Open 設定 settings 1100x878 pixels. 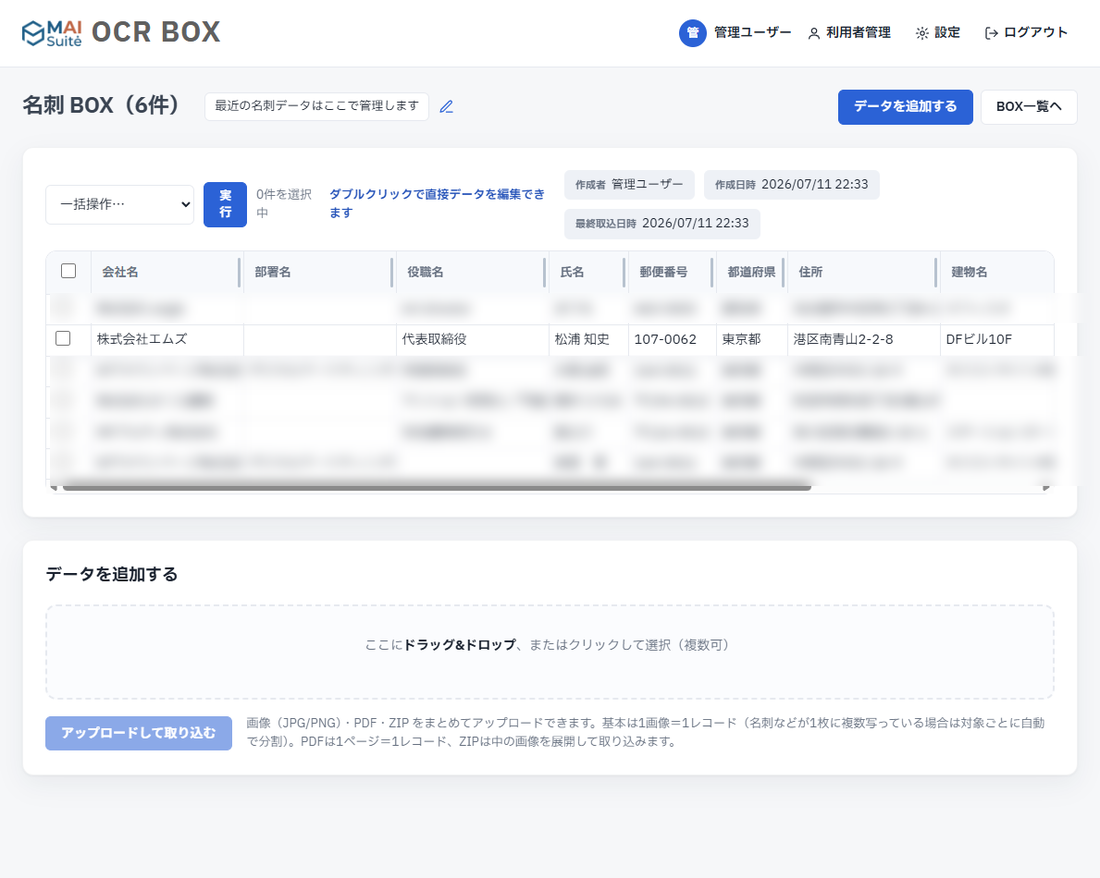(x=938, y=33)
